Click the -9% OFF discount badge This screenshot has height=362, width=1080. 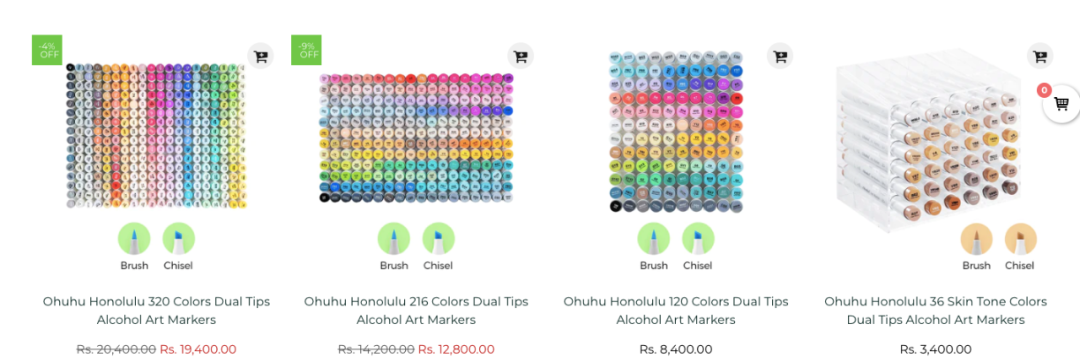click(307, 50)
